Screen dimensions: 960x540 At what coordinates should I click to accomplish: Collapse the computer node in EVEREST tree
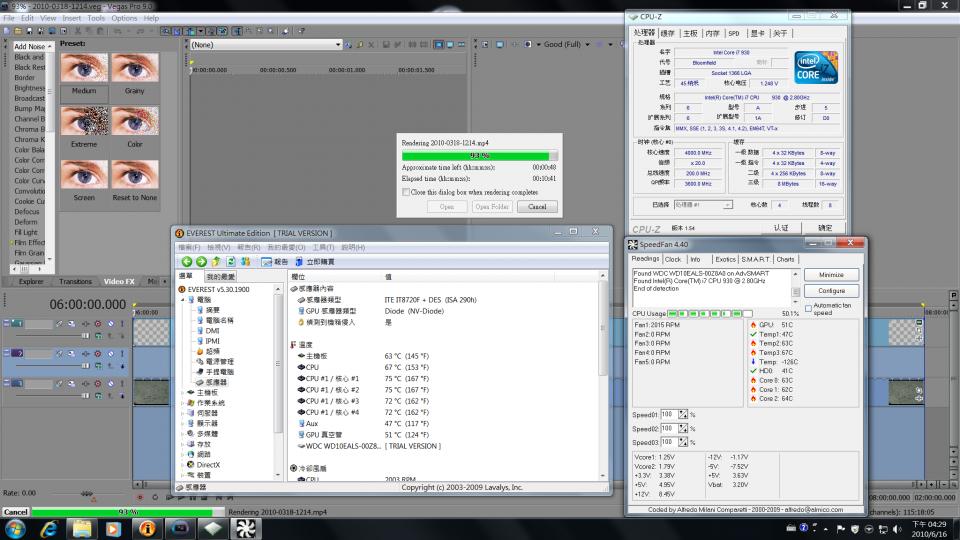pos(182,299)
